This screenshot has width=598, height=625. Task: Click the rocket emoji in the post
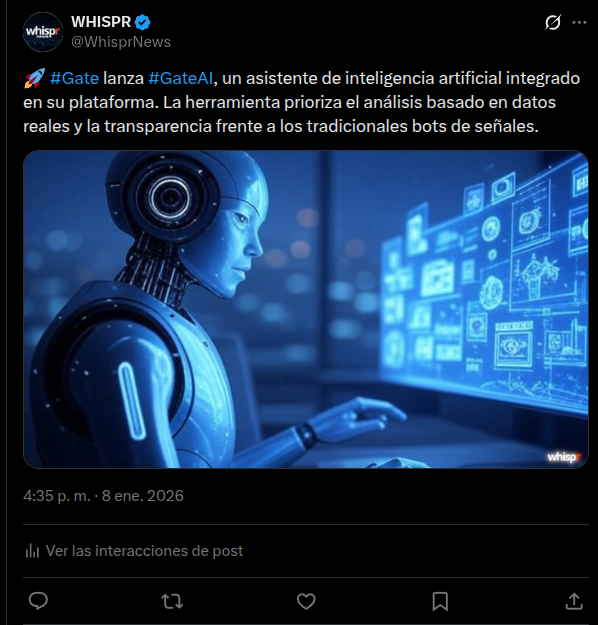34,78
